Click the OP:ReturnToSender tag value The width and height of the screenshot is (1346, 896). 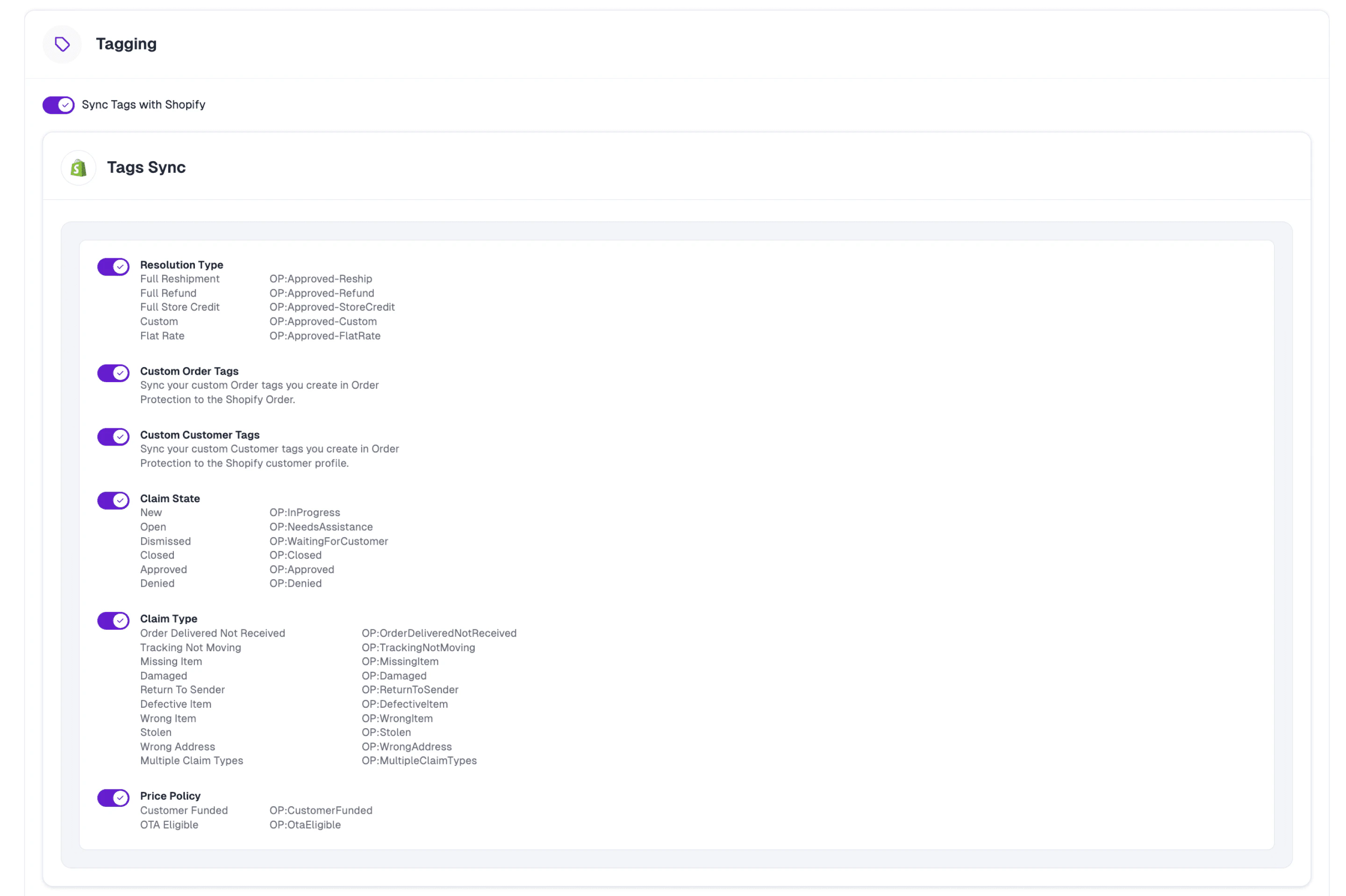click(409, 690)
